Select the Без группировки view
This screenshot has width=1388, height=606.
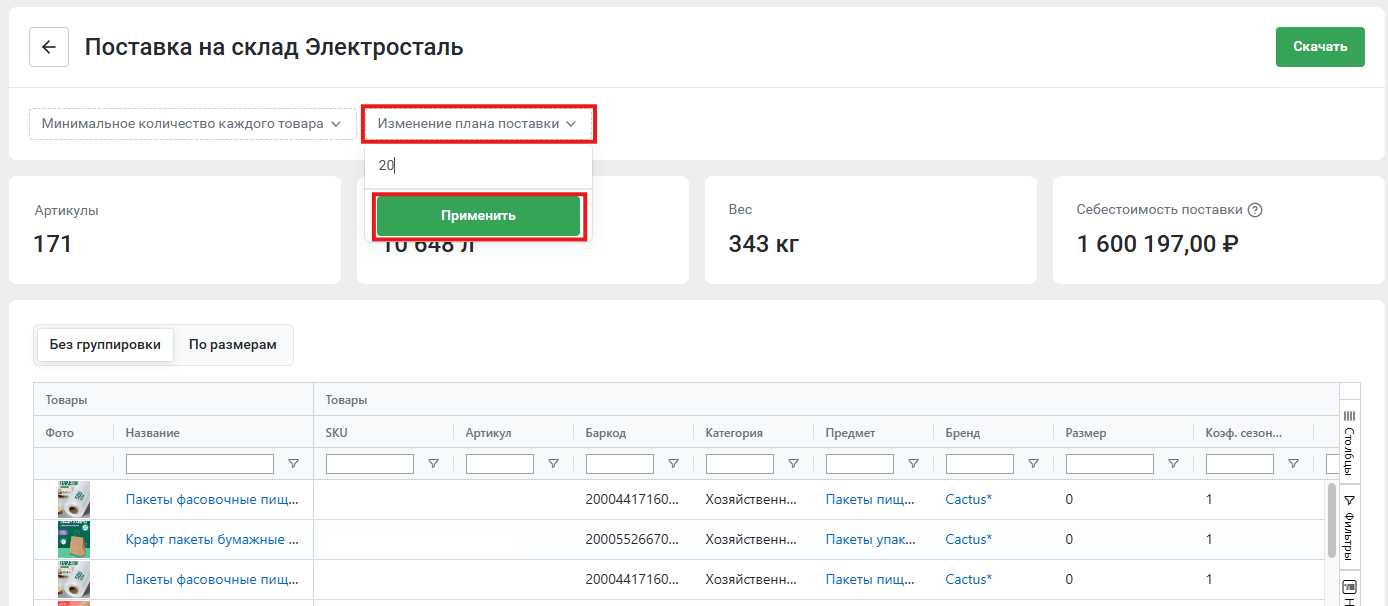105,345
